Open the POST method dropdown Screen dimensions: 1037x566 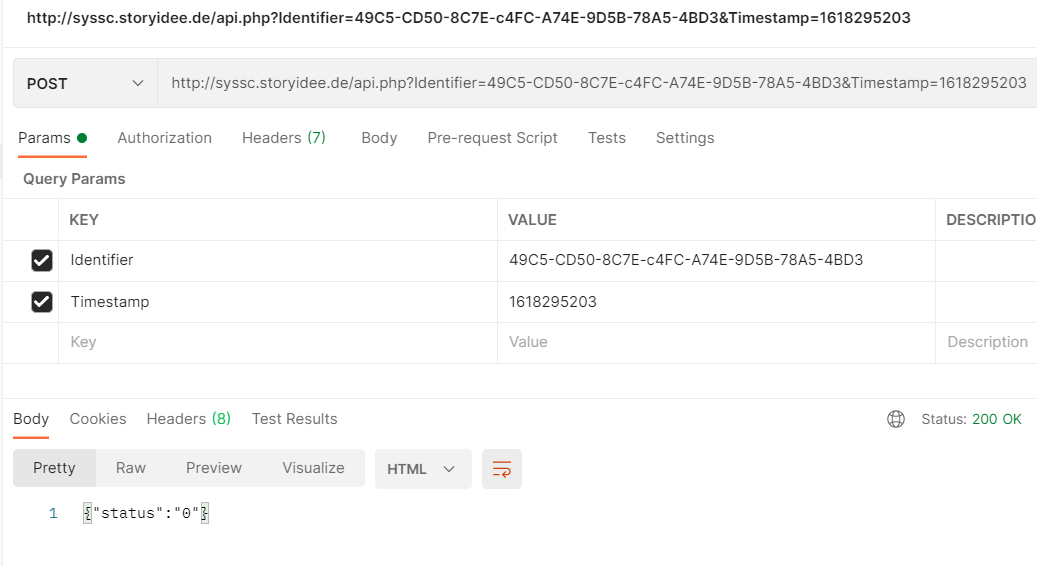(85, 84)
